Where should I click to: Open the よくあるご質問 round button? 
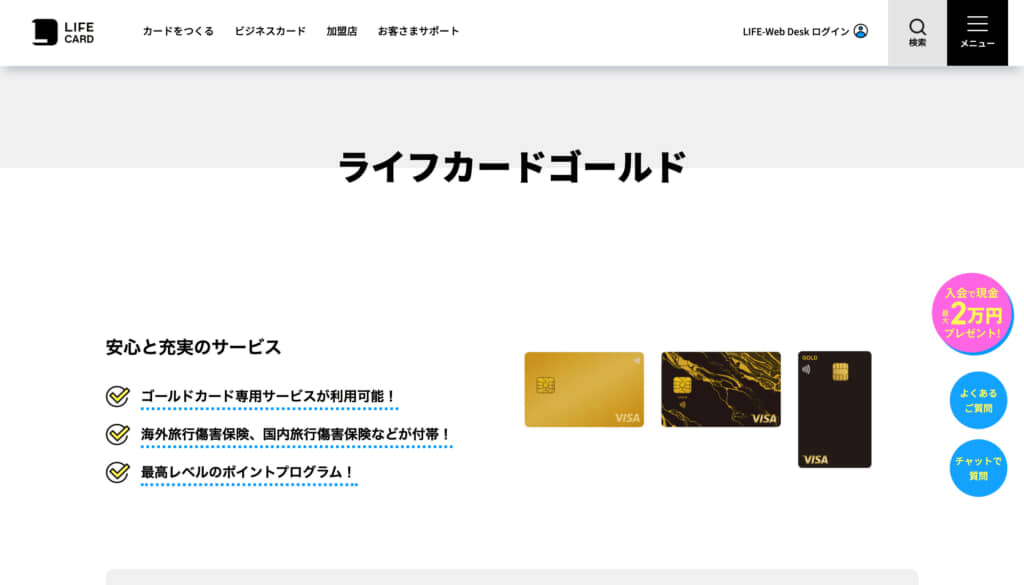pyautogui.click(x=978, y=400)
